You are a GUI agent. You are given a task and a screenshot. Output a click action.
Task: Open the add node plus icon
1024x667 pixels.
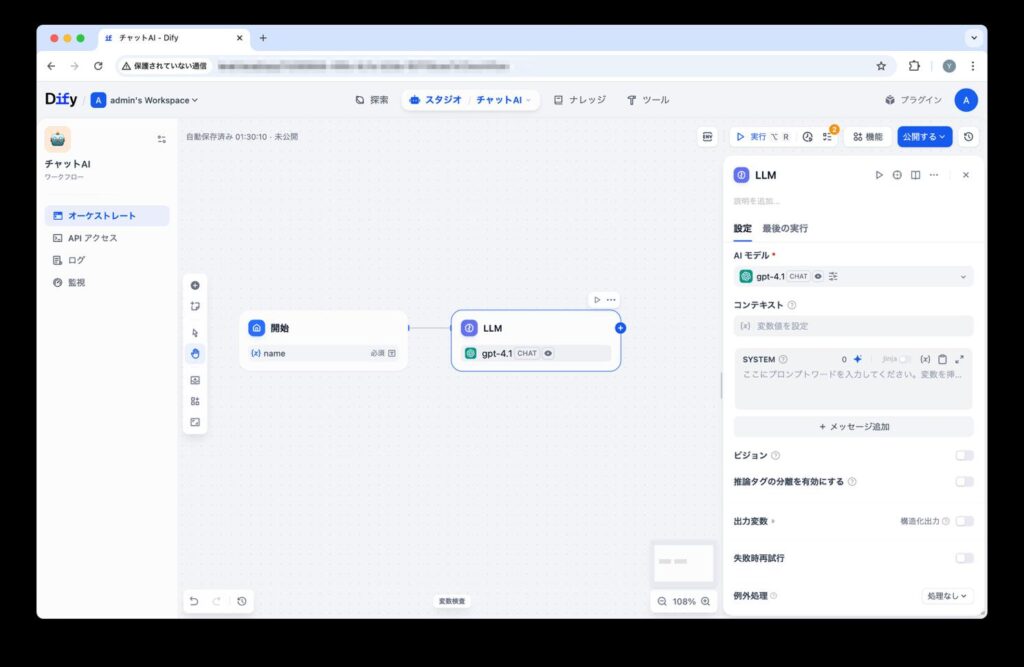point(195,285)
